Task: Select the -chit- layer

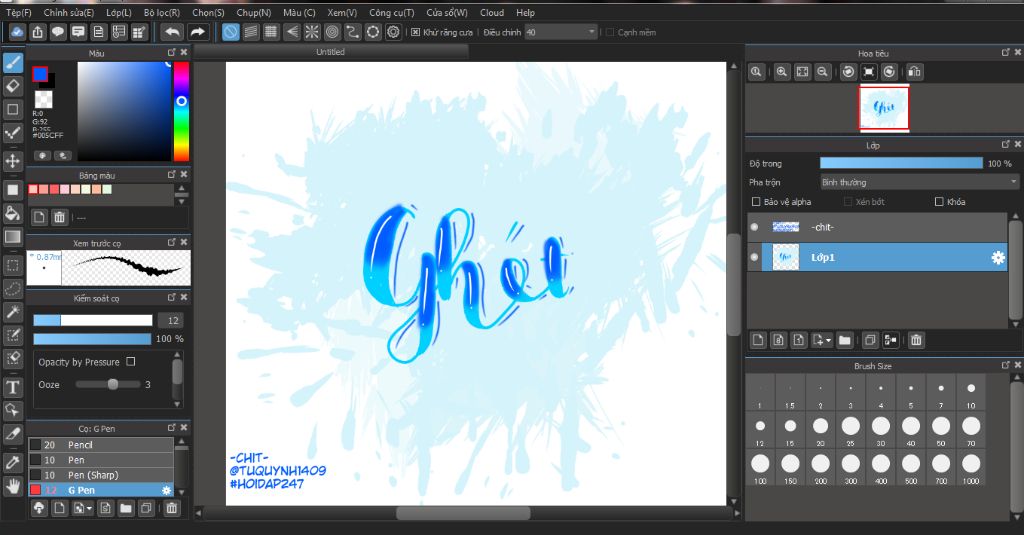Action: 878,227
